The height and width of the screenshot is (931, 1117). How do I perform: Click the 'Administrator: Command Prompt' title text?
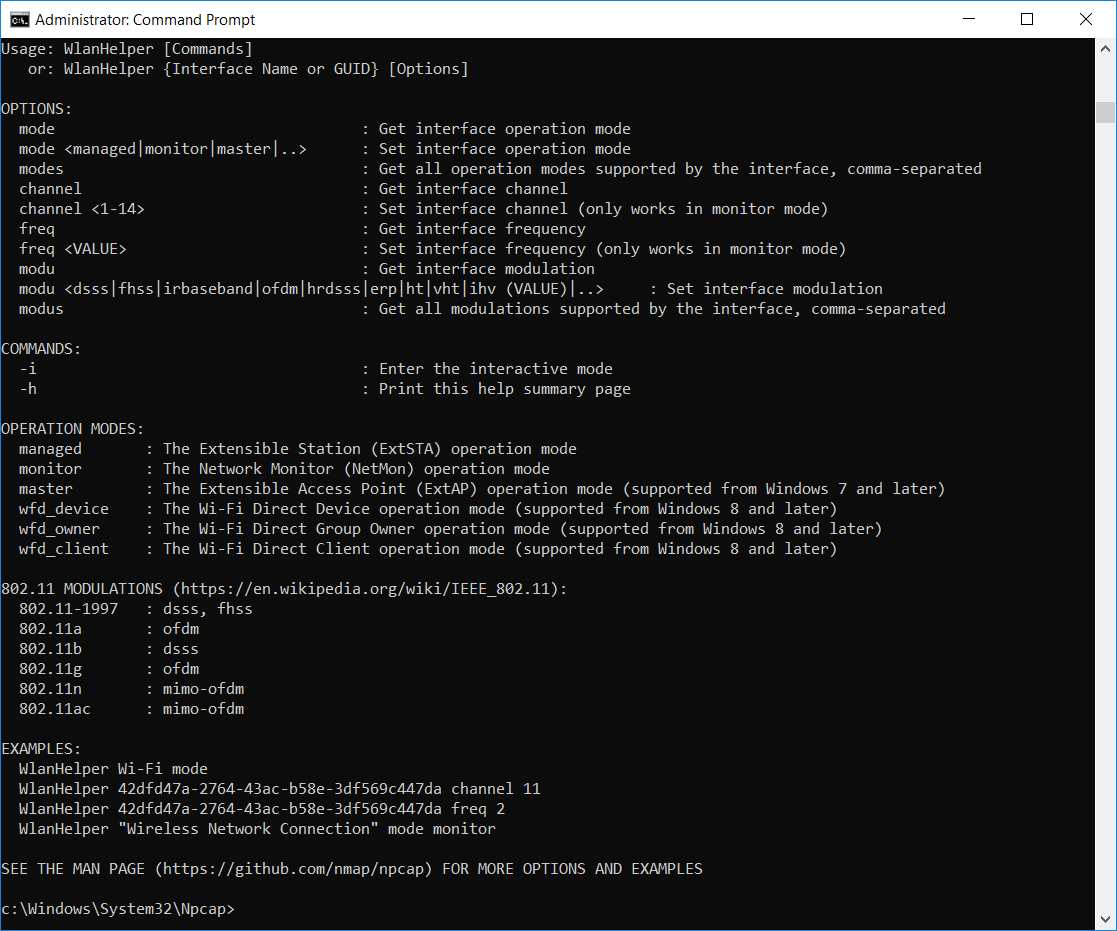tap(145, 19)
